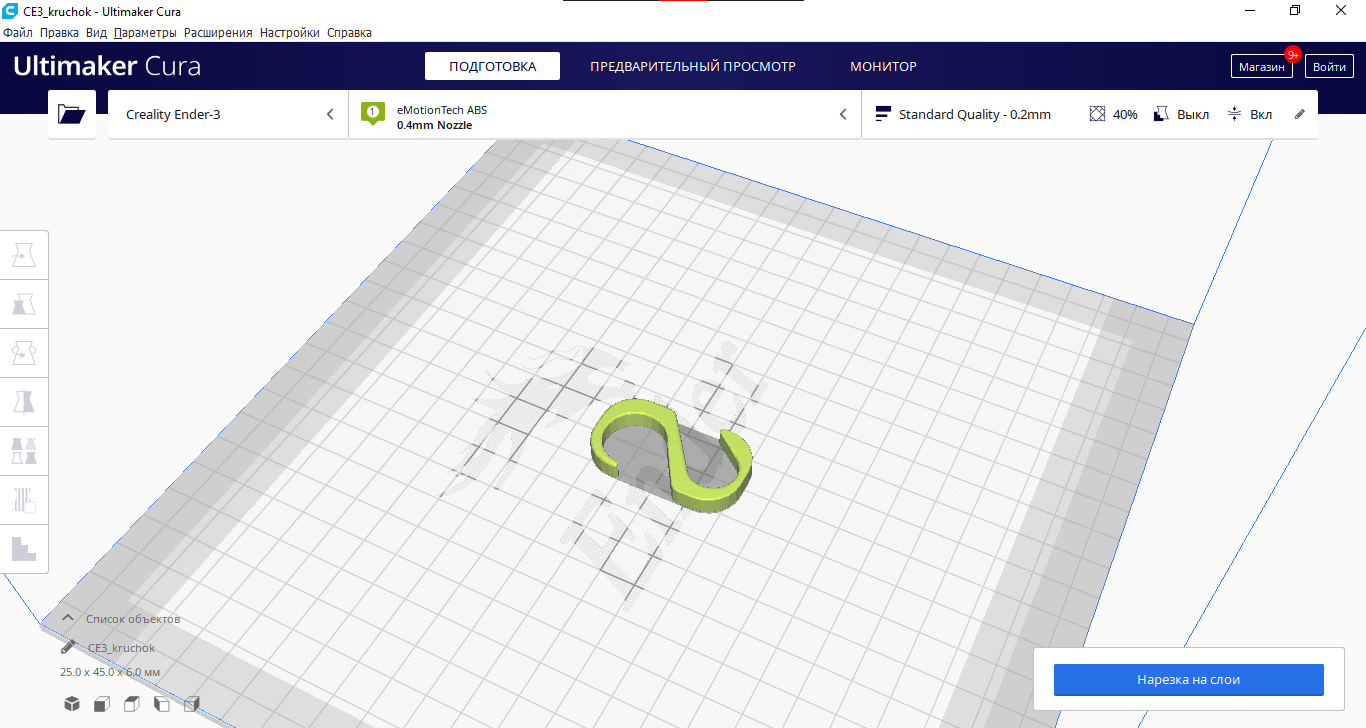Click the pencil icon beside CE3_kruchok
Image resolution: width=1366 pixels, height=728 pixels.
point(68,648)
